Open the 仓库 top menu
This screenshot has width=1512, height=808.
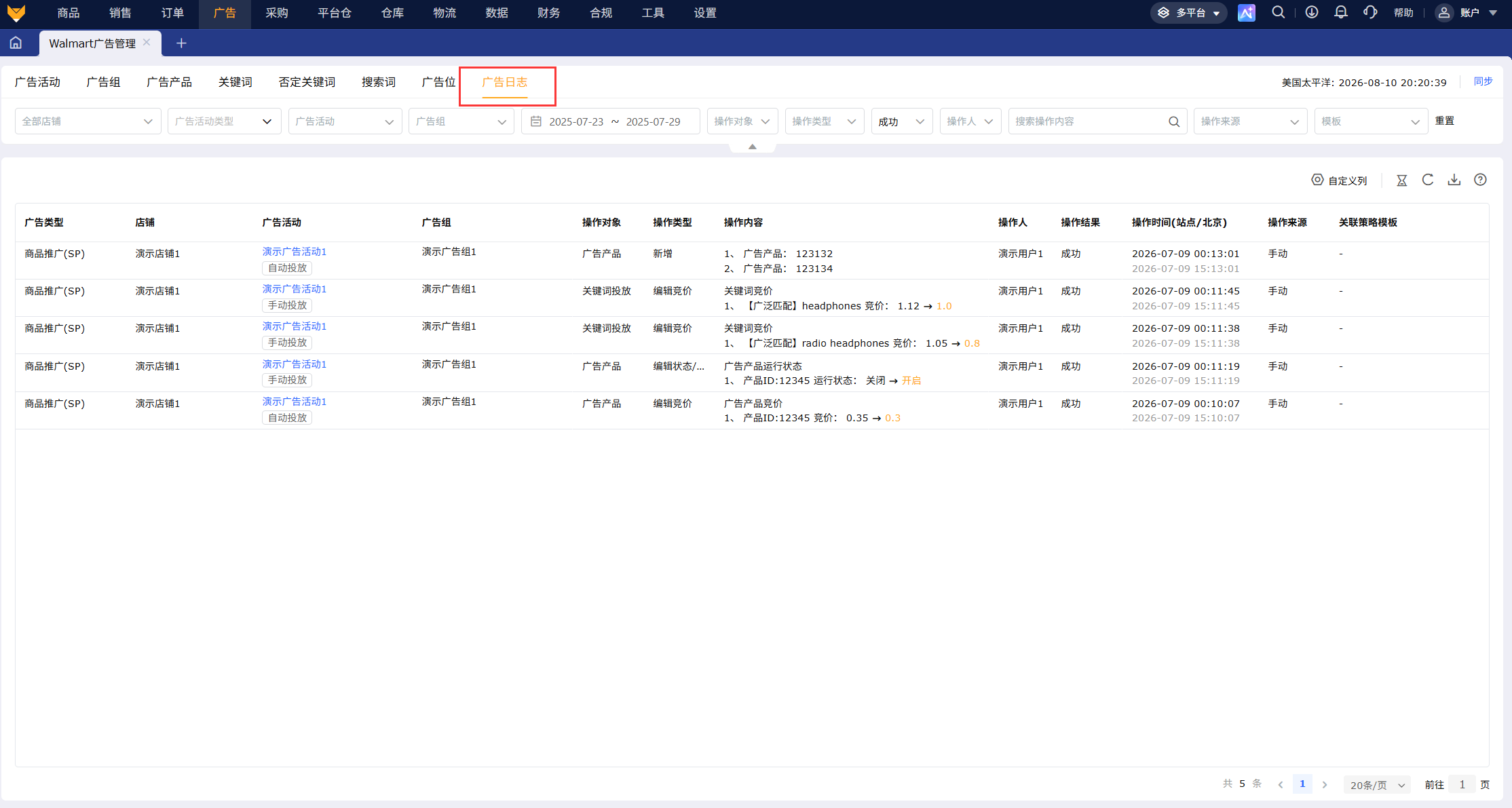point(392,13)
